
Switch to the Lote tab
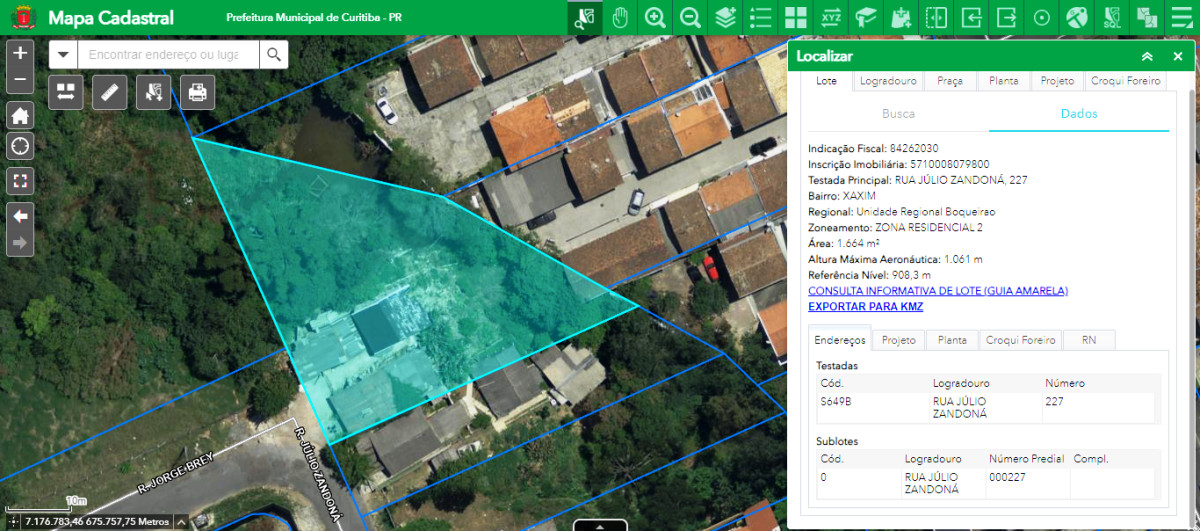(827, 81)
